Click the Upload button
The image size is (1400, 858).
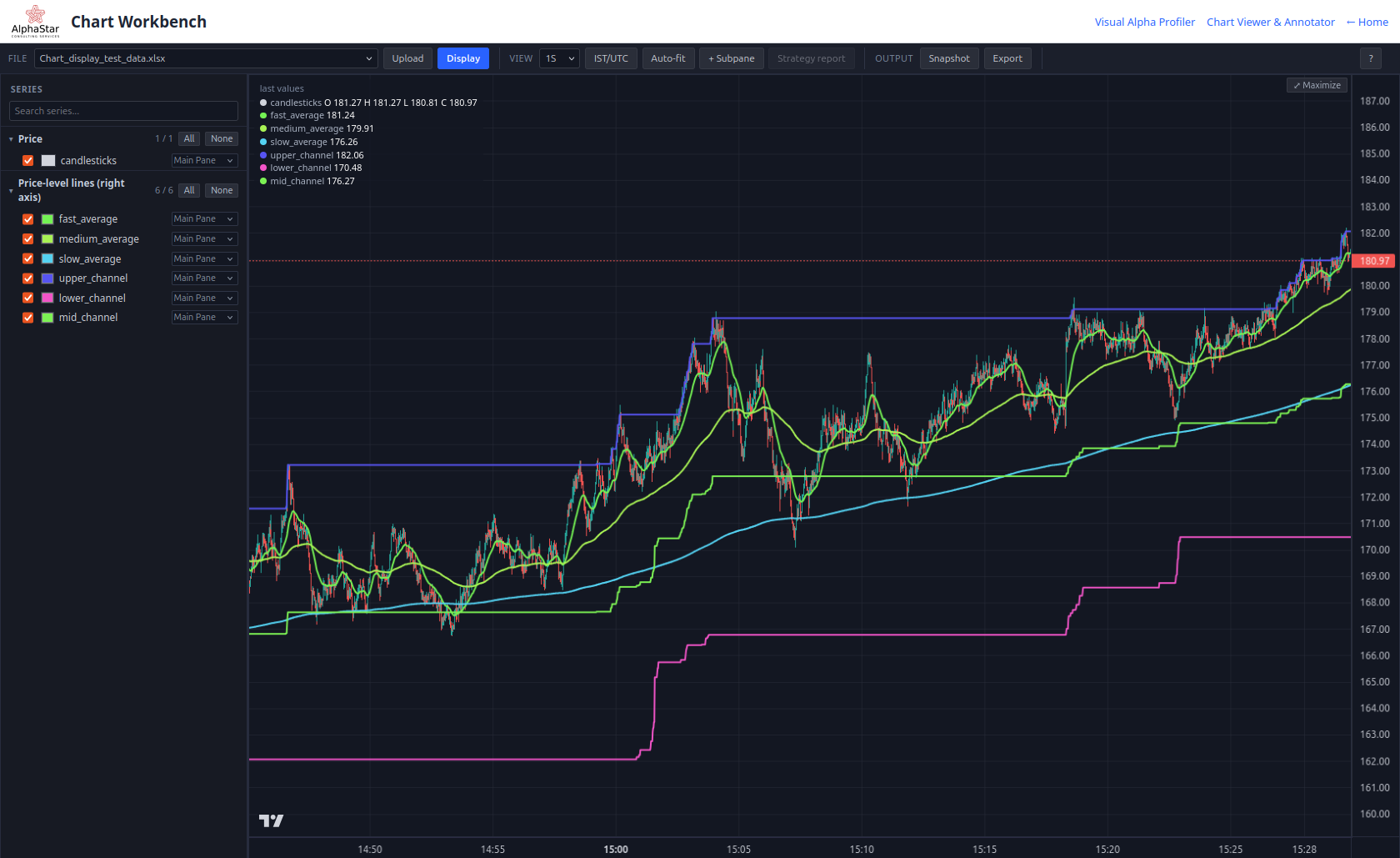click(x=407, y=58)
